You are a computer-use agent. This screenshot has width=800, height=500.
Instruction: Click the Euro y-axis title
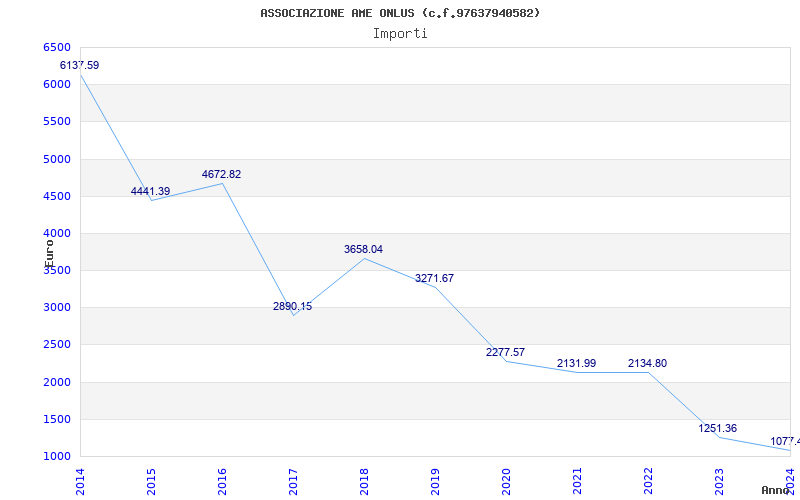(49, 254)
